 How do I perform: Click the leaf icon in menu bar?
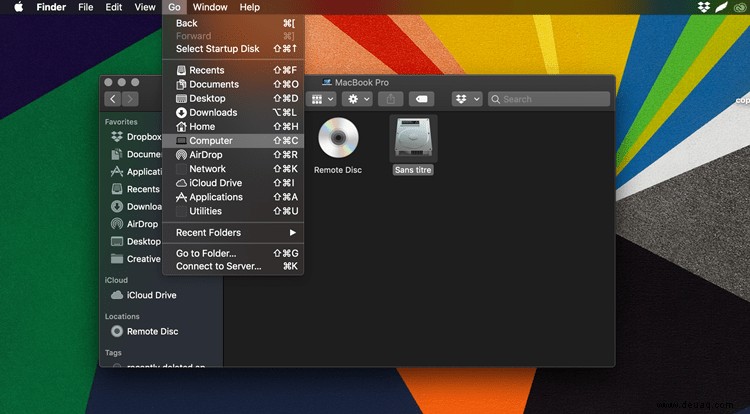721,7
